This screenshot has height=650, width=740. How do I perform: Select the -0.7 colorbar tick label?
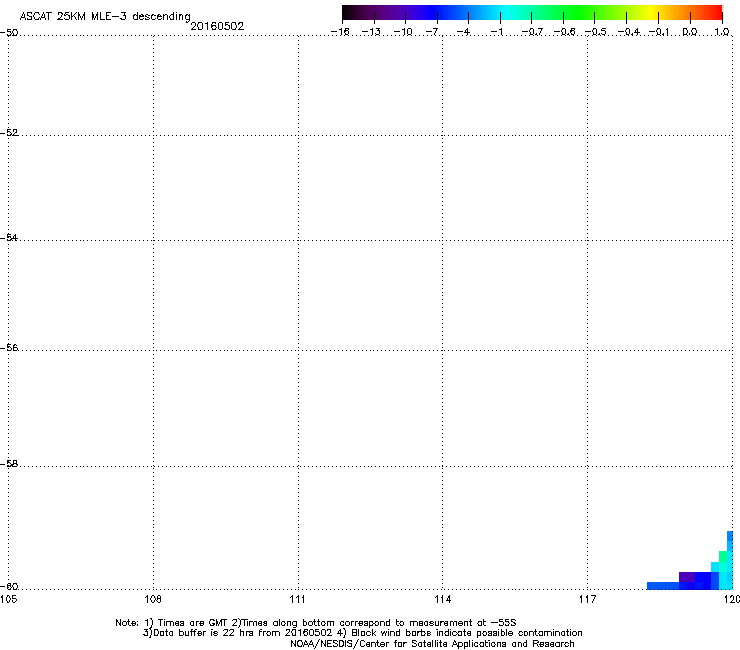tap(532, 32)
